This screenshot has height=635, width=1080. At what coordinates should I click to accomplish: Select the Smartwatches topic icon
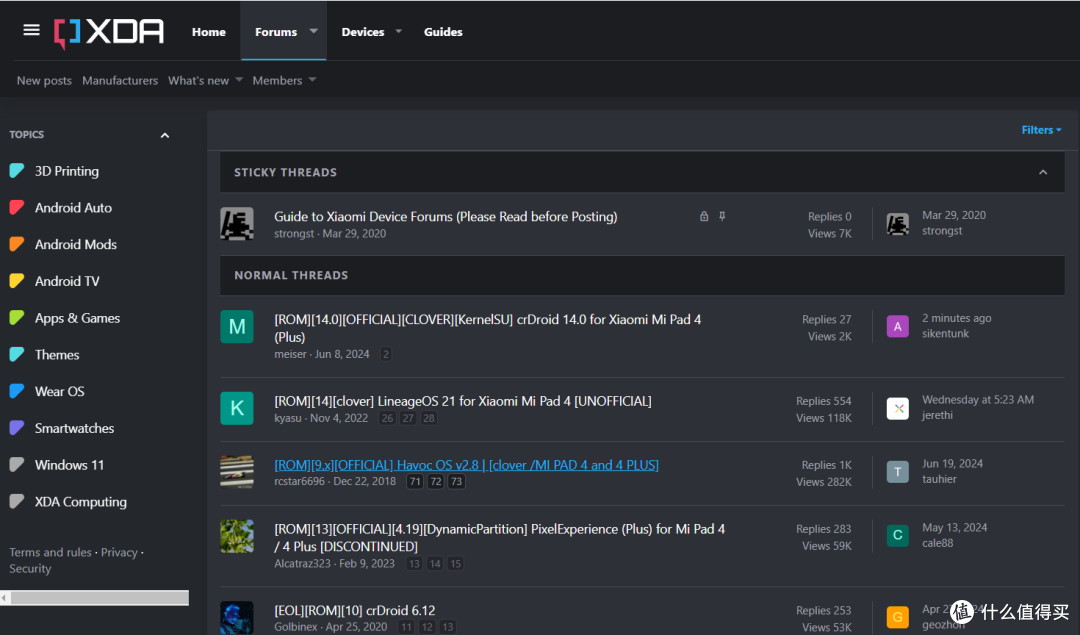pos(17,428)
